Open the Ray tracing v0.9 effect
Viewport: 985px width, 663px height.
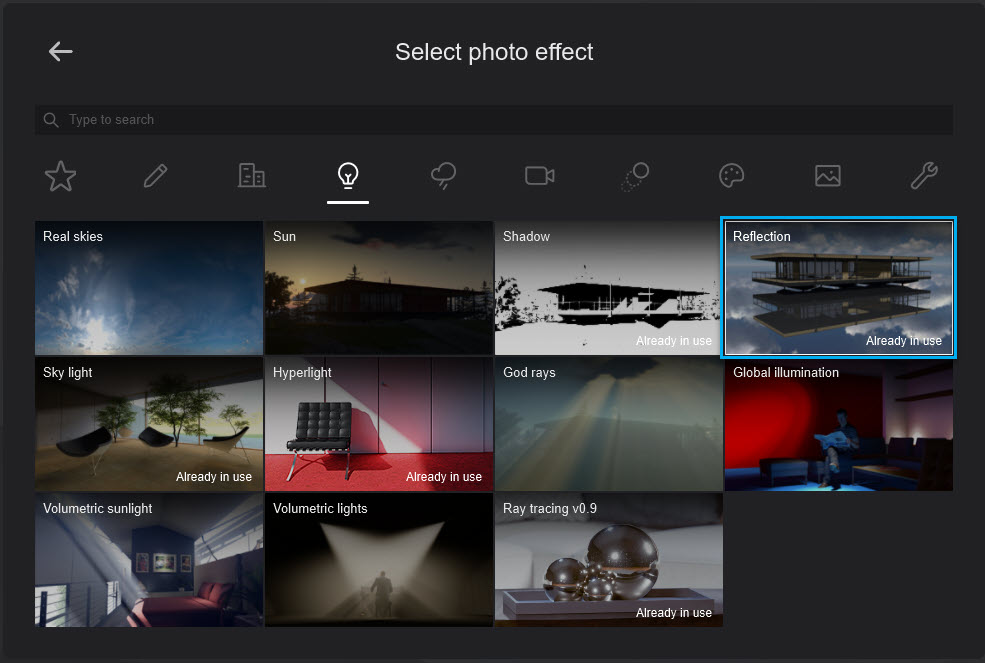tap(608, 559)
